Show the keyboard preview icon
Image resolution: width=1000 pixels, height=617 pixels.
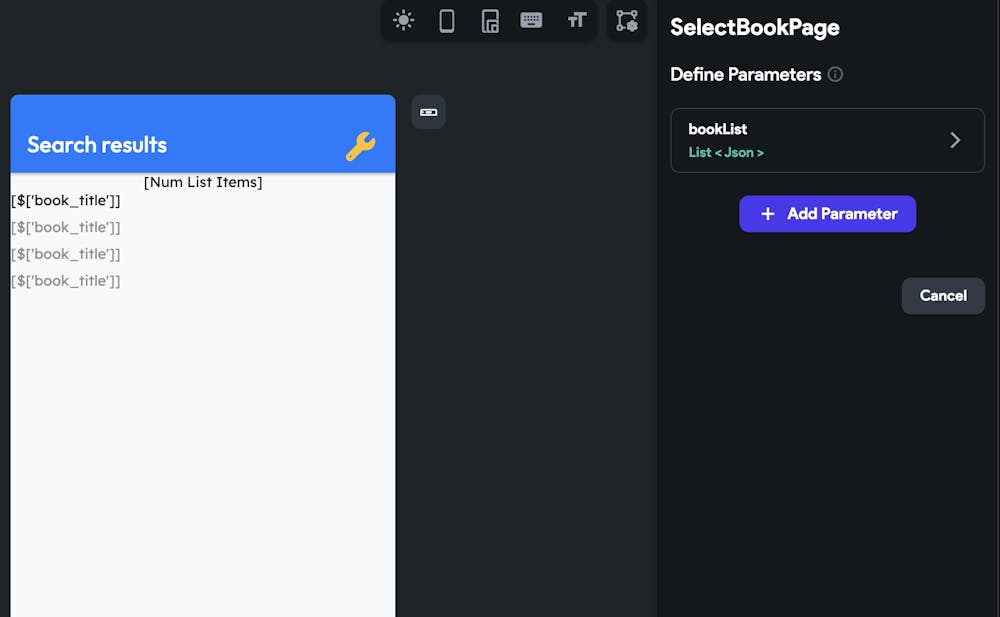pos(531,20)
